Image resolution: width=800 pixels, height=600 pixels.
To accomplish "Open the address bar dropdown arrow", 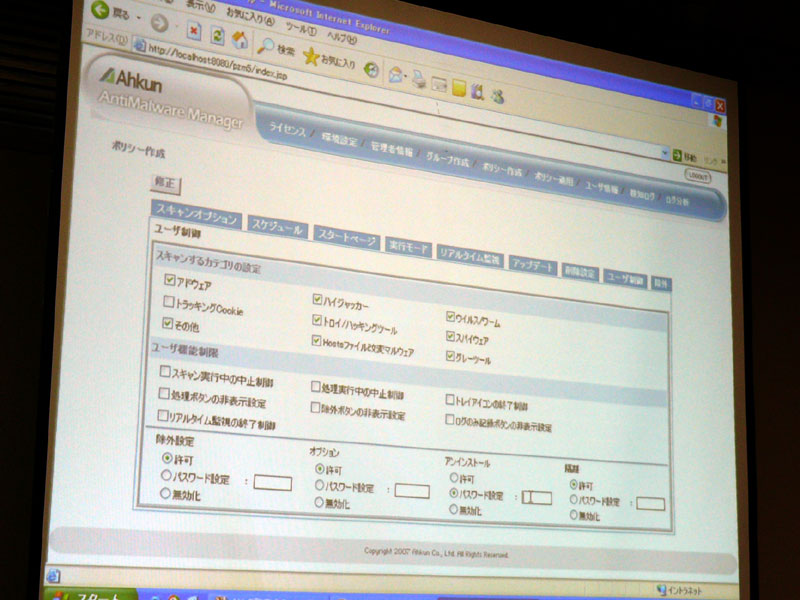I will [x=664, y=153].
